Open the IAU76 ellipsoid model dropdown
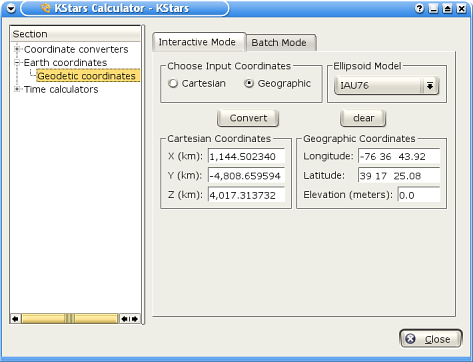This screenshot has width=473, height=362. tap(386, 86)
